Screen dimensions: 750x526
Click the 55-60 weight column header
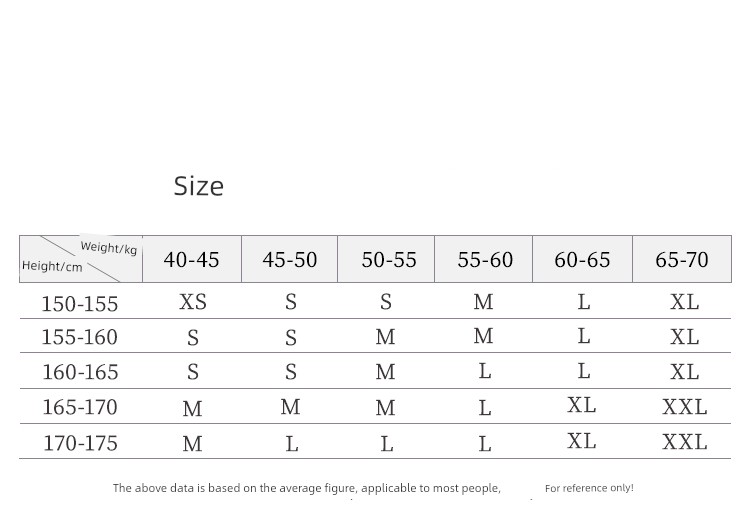484,260
